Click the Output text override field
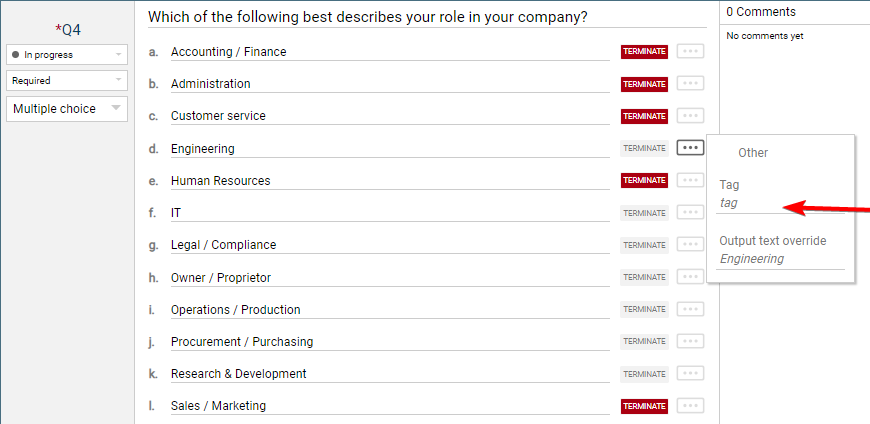870x424 pixels. [781, 259]
